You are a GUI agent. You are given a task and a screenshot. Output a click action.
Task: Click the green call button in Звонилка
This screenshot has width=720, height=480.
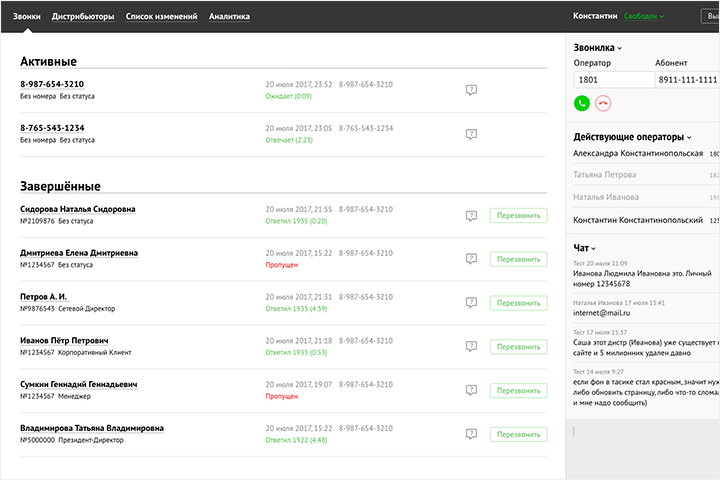(581, 103)
